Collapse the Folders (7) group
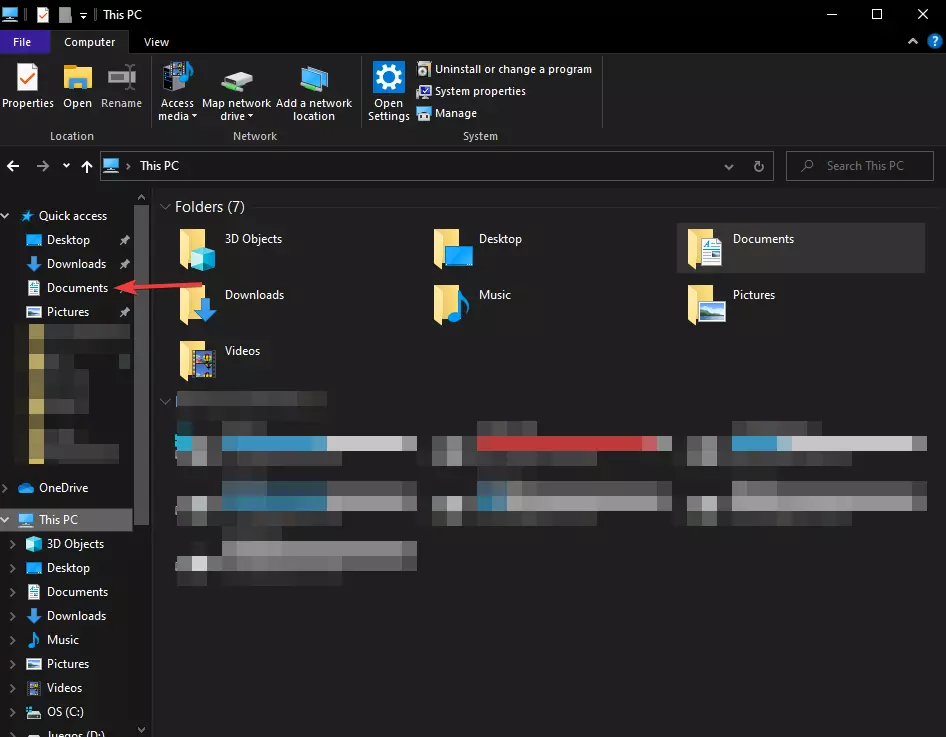The image size is (946, 737). tap(165, 207)
